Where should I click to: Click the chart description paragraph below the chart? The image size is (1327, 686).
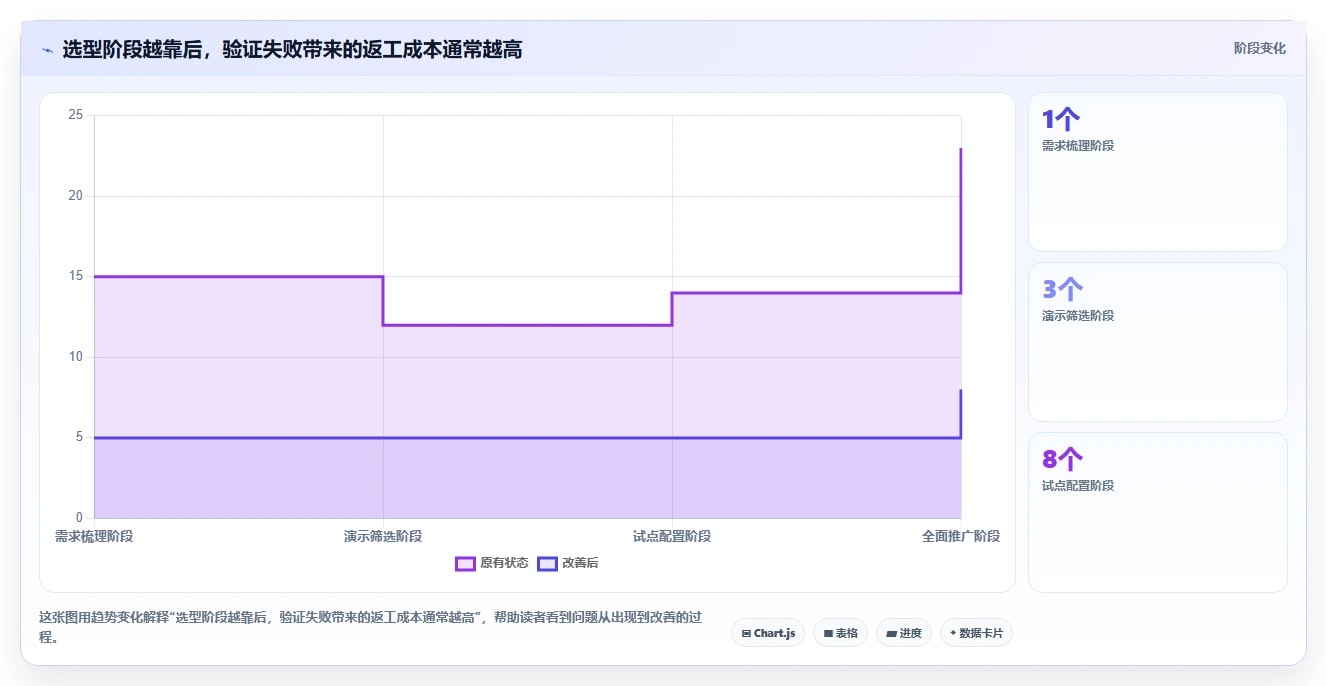370,627
